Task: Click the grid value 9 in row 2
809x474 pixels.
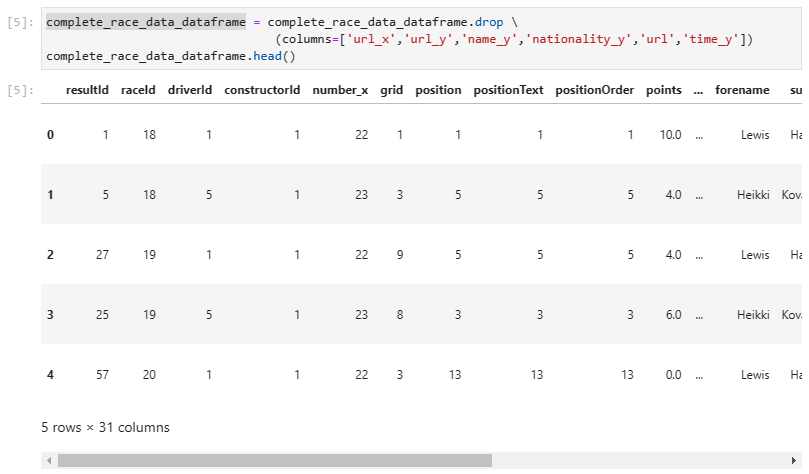Action: click(x=399, y=254)
